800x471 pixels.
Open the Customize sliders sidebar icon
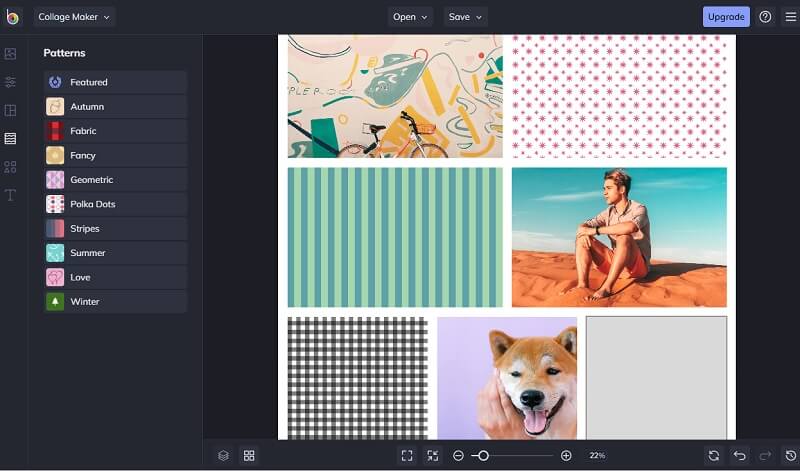point(11,82)
